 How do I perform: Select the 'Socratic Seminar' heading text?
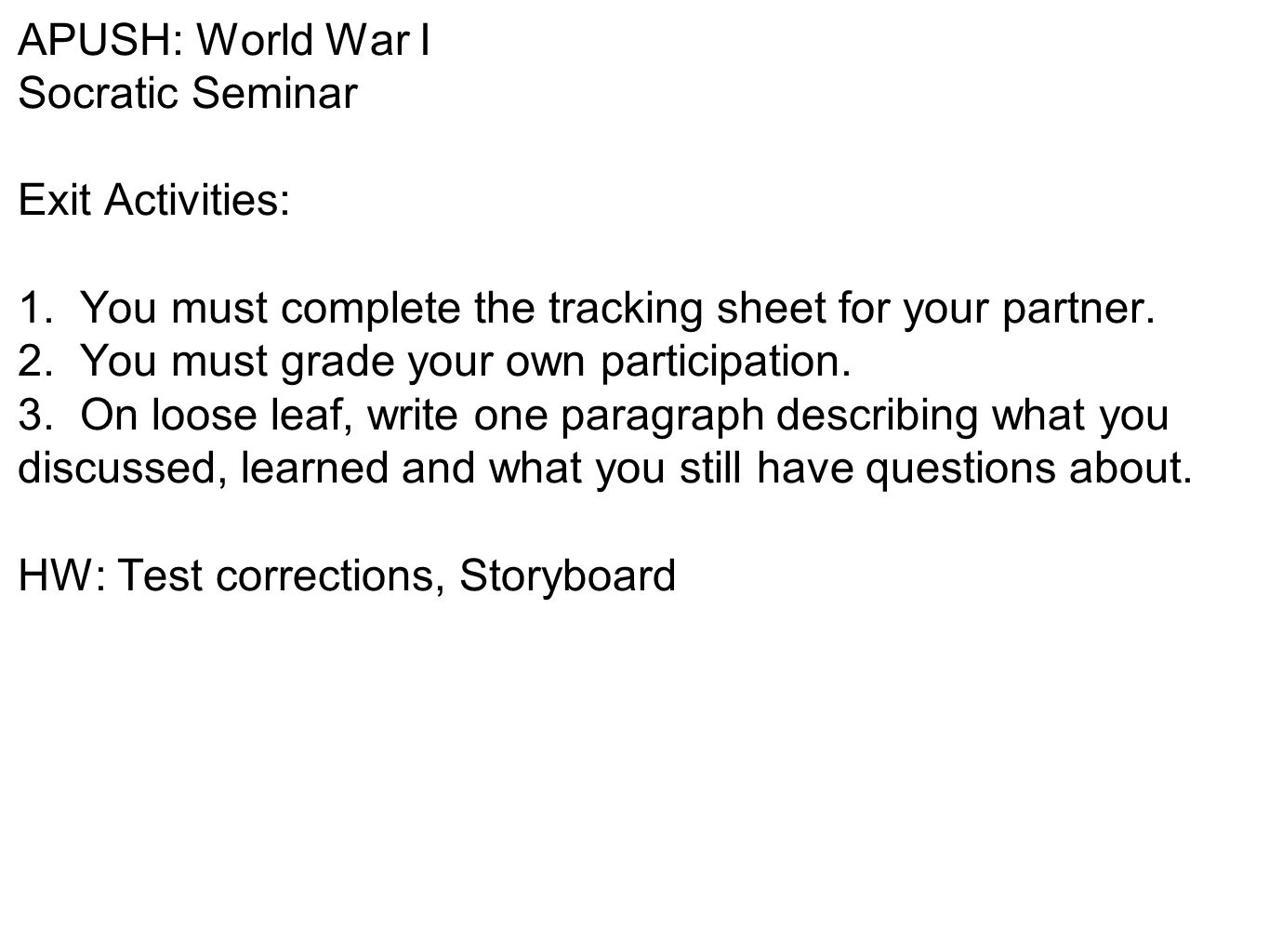pos(188,93)
